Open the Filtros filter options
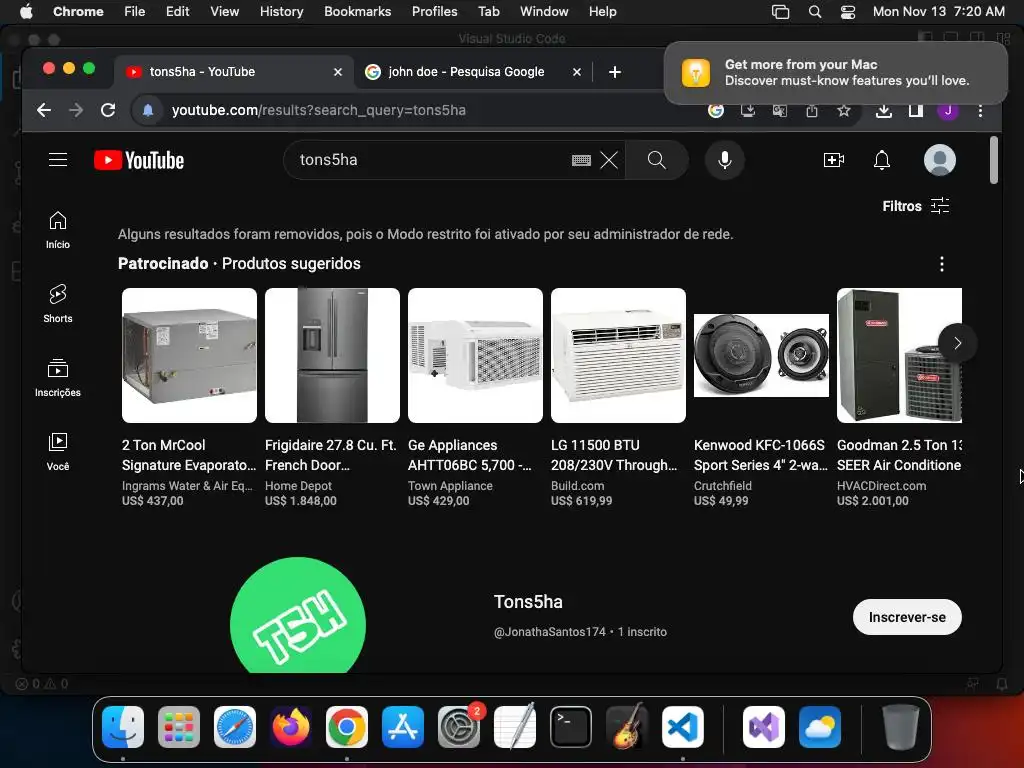Image resolution: width=1024 pixels, height=768 pixels. (x=916, y=206)
